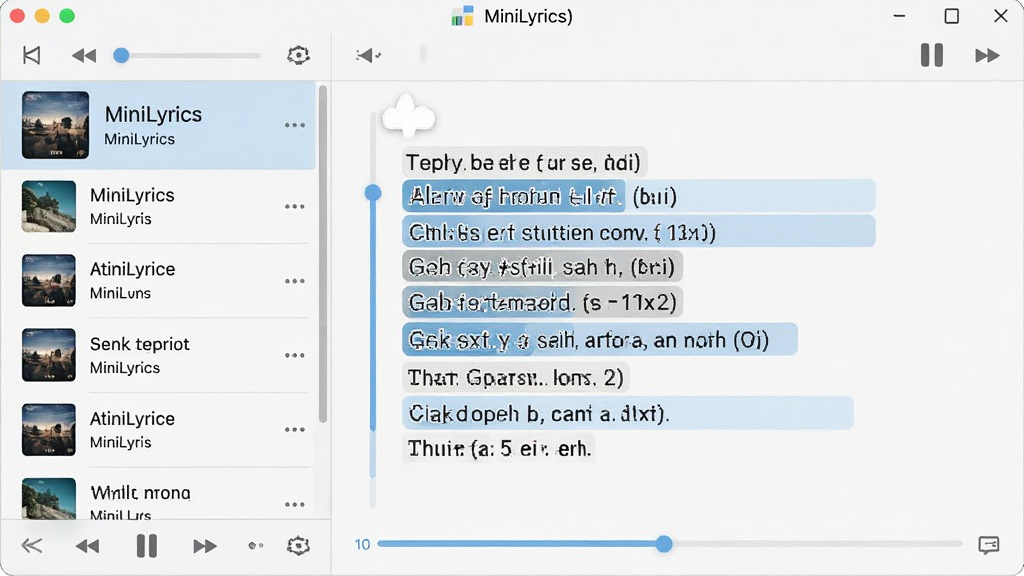Select "AtiniLyrice" track above the Whilt nrona row
1024x576 pixels.
coord(132,419)
